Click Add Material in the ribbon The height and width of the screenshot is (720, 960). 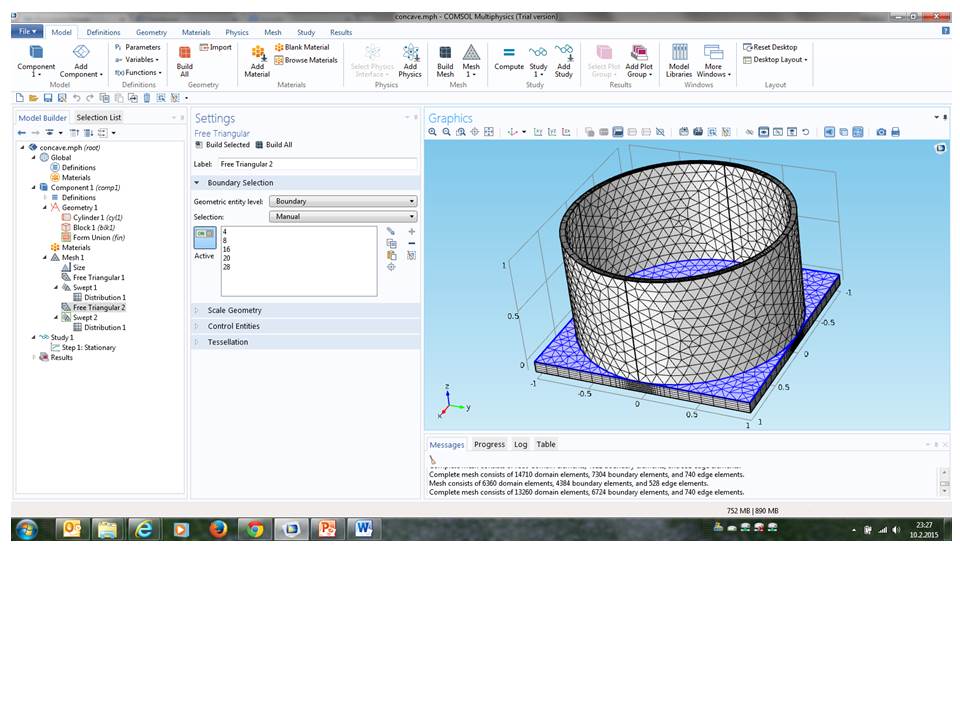(257, 60)
